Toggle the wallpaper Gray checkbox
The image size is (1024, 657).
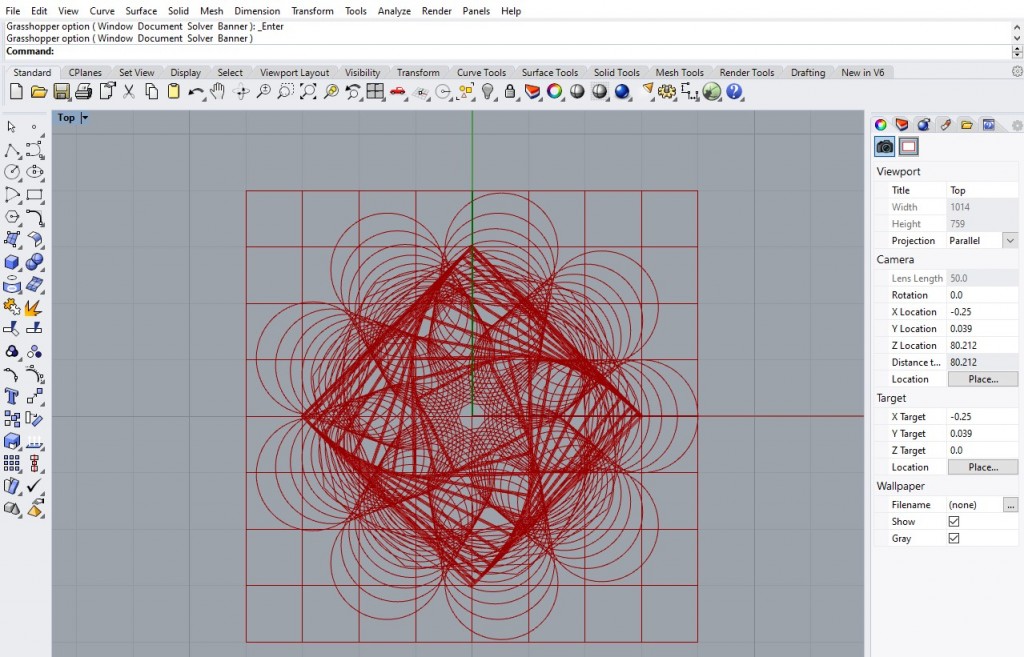click(953, 539)
